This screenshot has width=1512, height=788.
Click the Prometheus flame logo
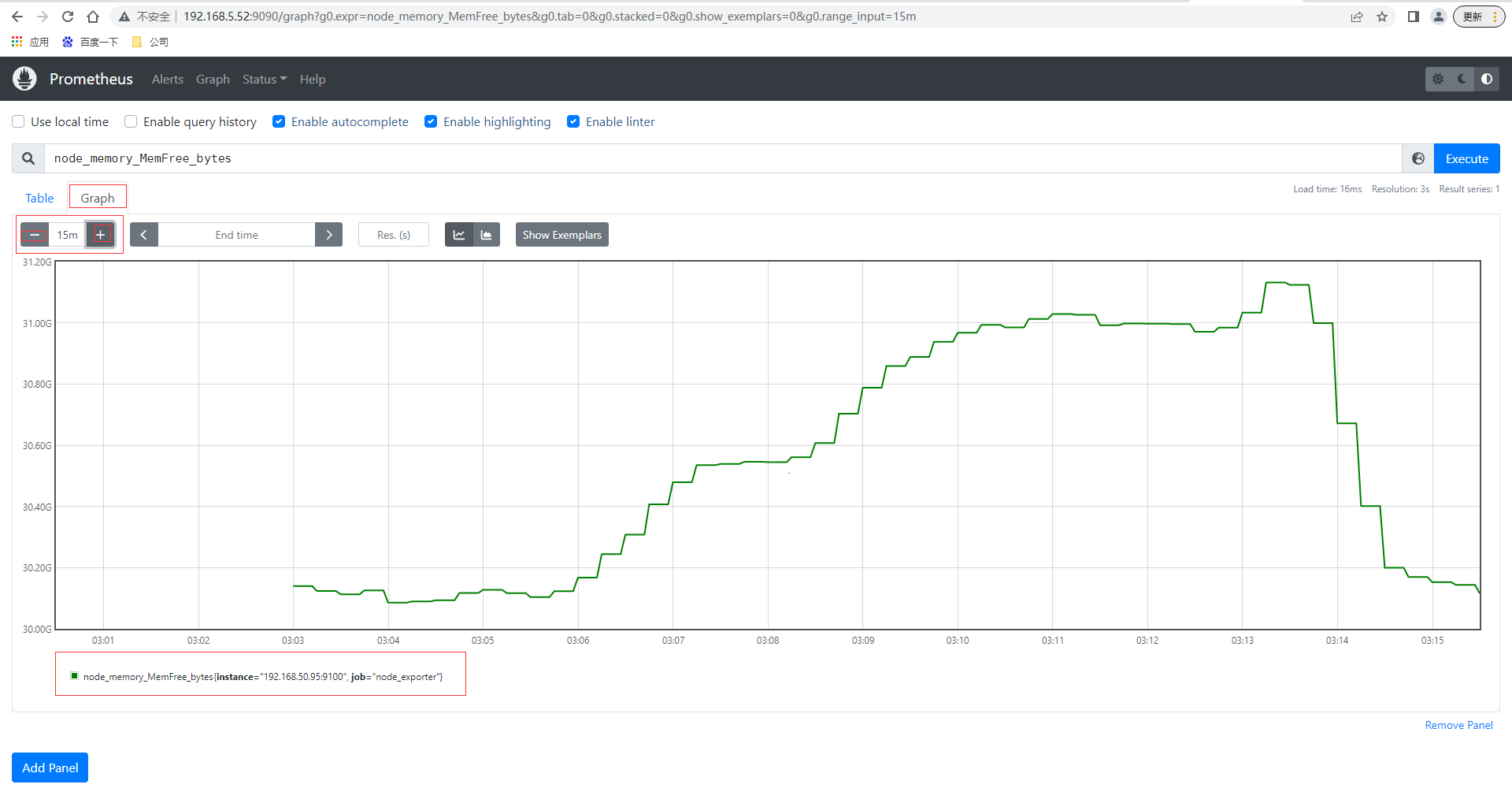(x=24, y=79)
